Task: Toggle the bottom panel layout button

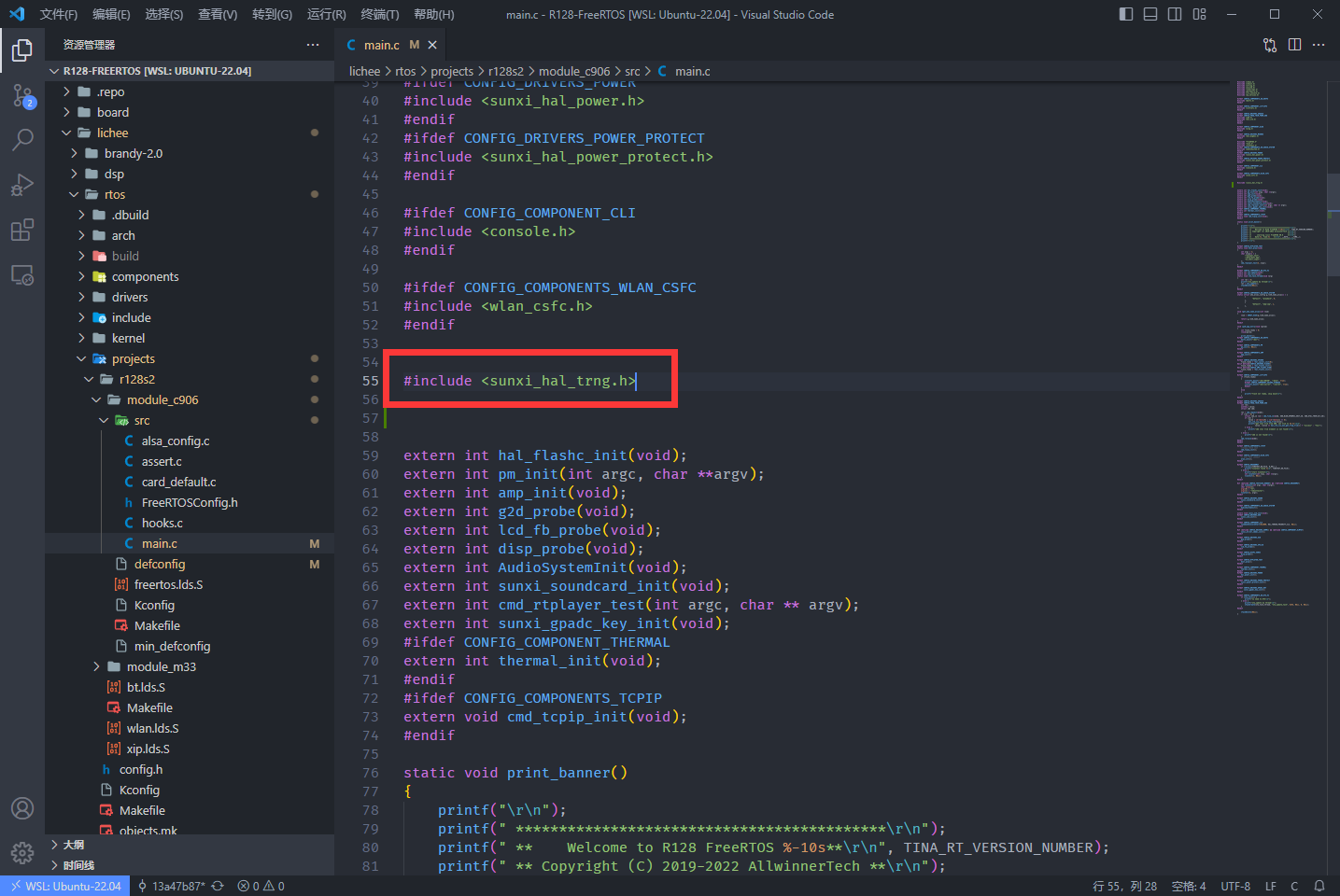Action: pos(1150,14)
